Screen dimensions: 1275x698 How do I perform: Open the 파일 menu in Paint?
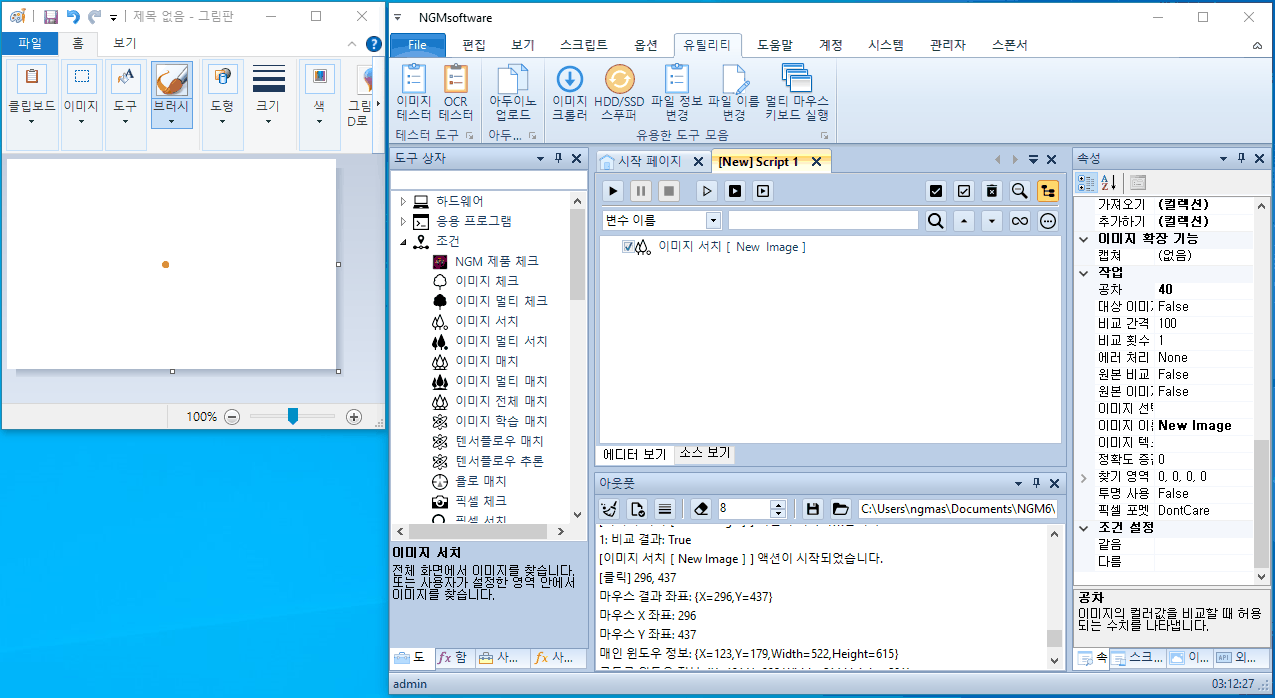point(30,44)
